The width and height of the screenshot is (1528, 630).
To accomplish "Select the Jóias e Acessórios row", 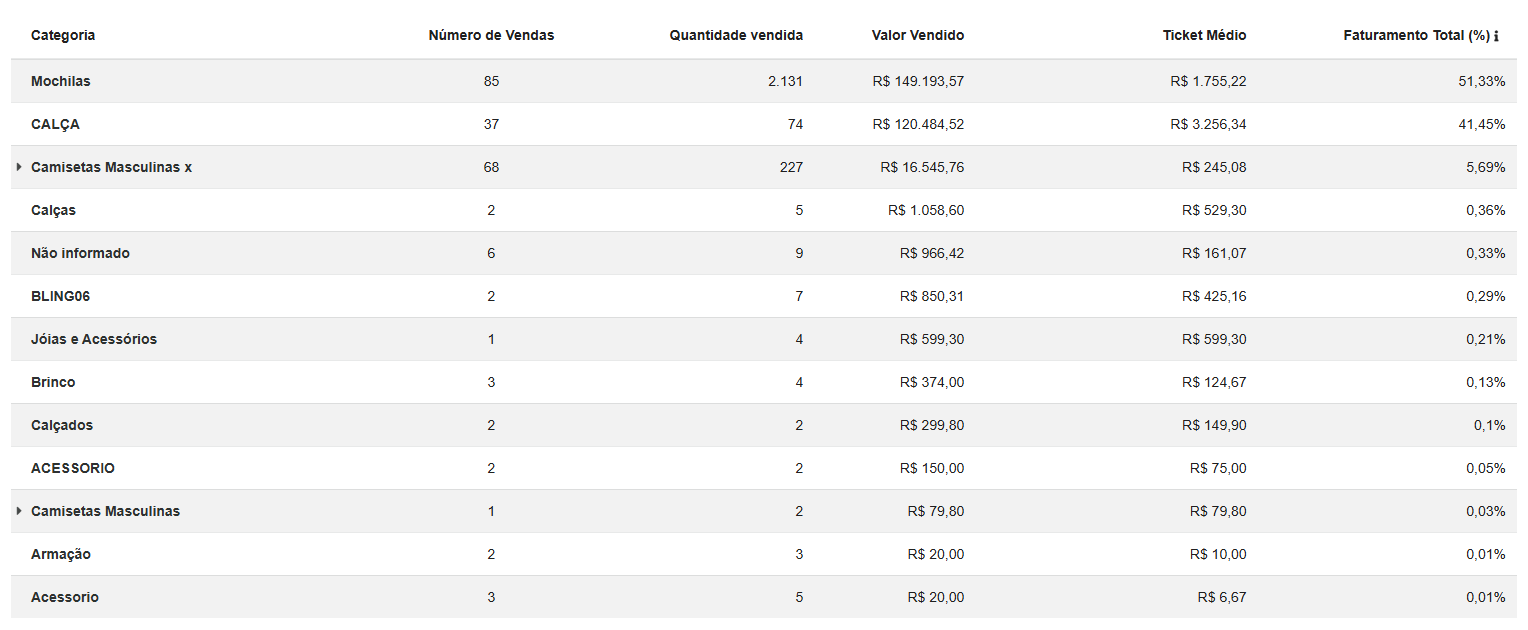I will [x=94, y=339].
